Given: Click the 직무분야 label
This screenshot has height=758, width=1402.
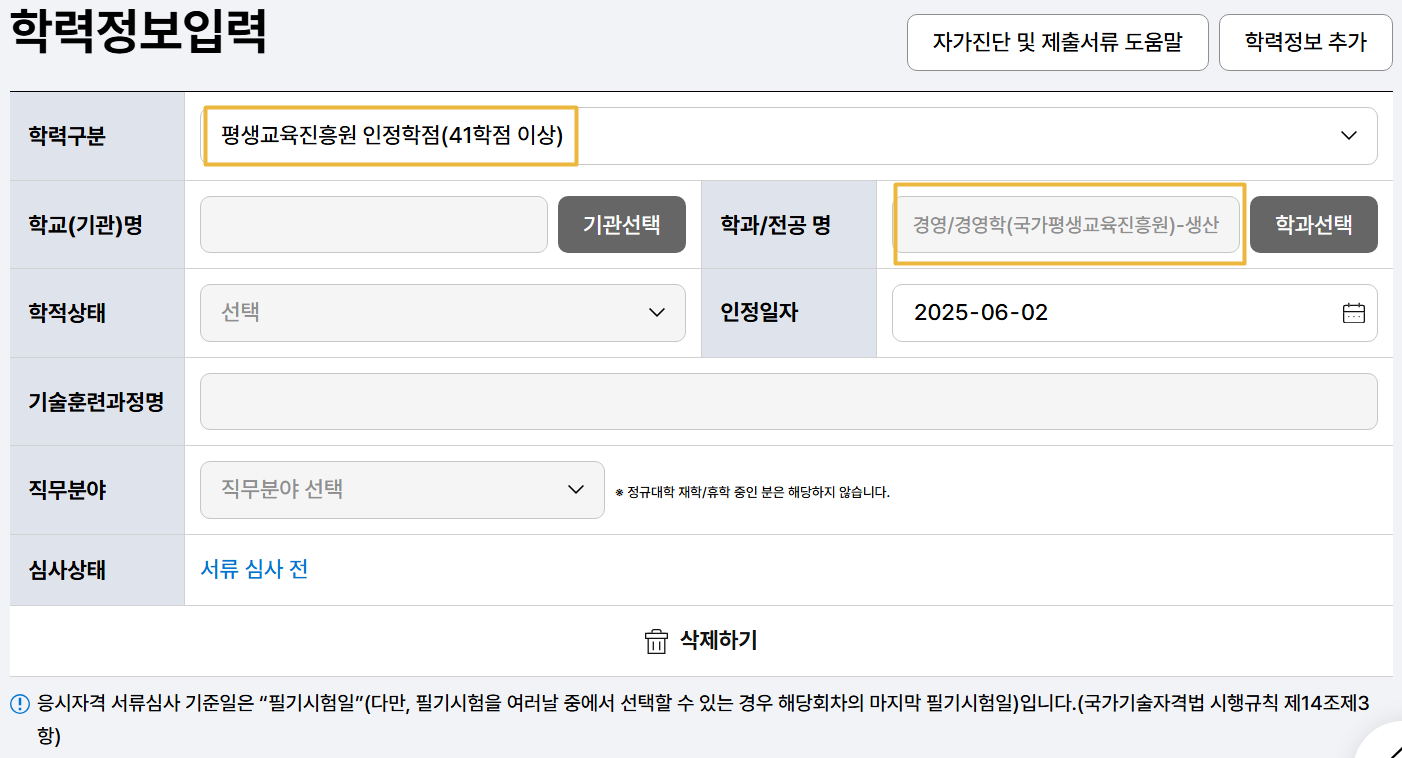Looking at the screenshot, I should tap(67, 490).
